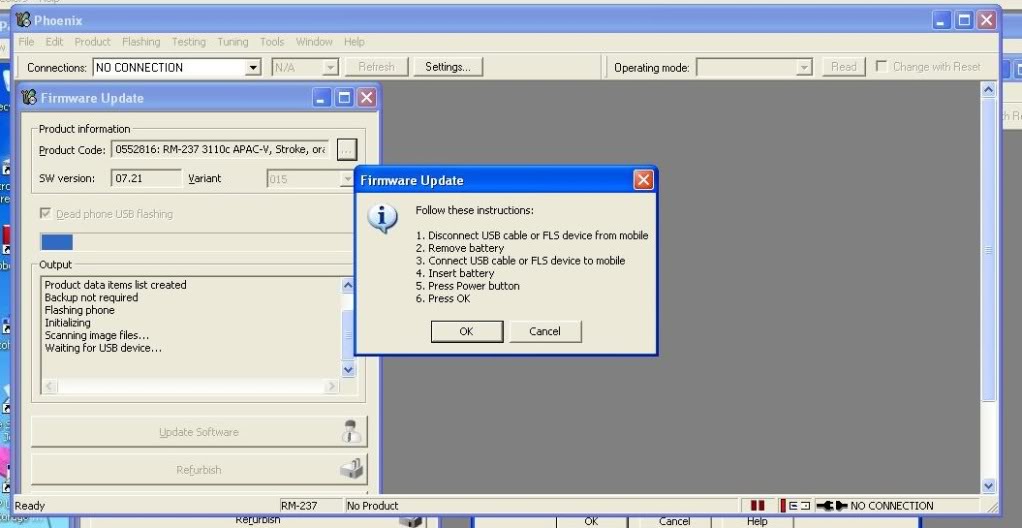The image size is (1022, 528).
Task: Select 'Initializing' output line
Action: (x=68, y=323)
